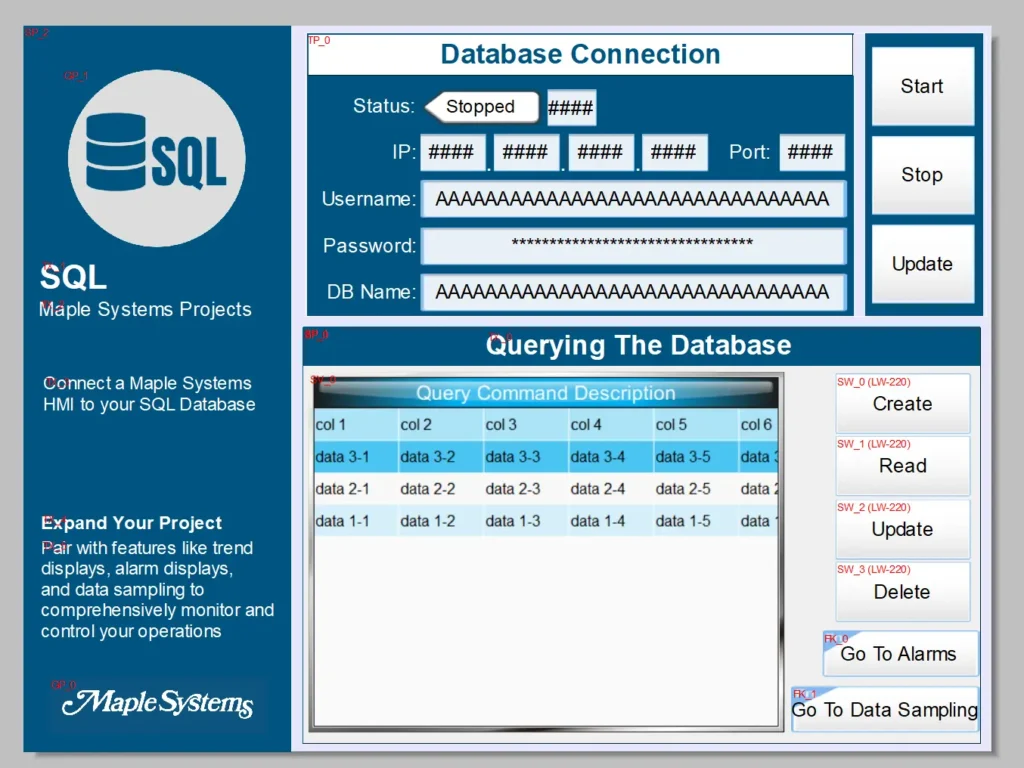This screenshot has height=768, width=1024.
Task: Click the Username input field
Action: (633, 199)
